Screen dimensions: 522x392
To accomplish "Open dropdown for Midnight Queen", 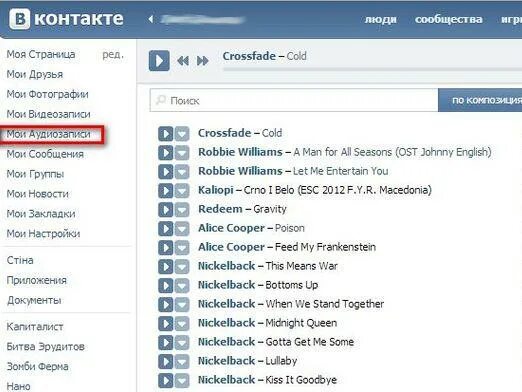I will point(182,324).
